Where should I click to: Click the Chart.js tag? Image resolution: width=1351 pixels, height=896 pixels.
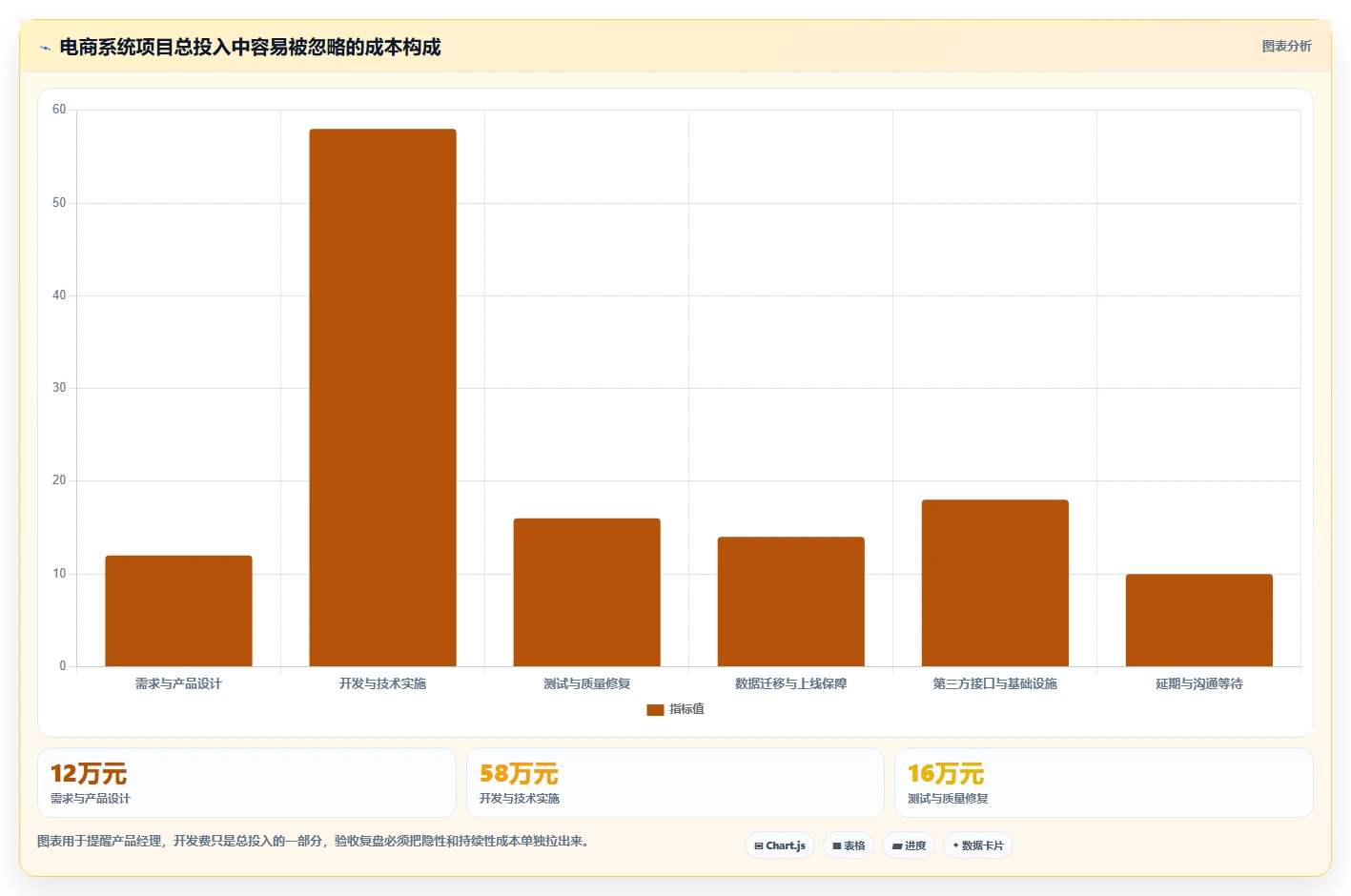tap(779, 845)
